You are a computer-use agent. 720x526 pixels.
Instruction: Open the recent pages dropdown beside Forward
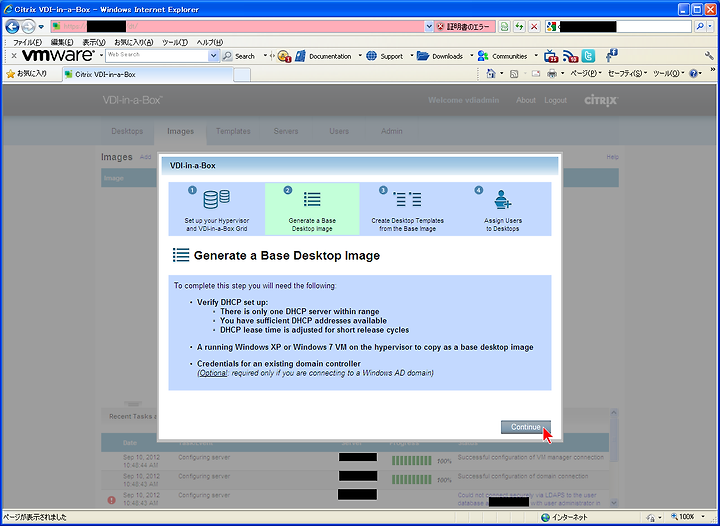coord(41,27)
